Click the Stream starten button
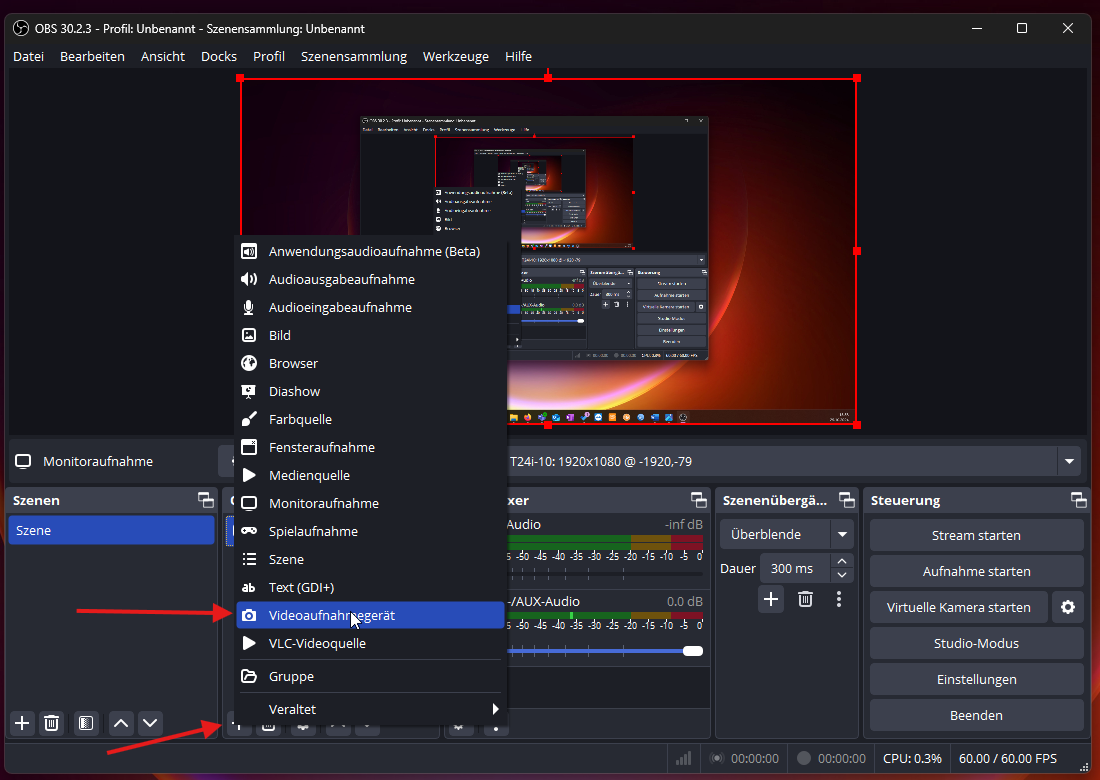The image size is (1100, 780). [x=976, y=535]
